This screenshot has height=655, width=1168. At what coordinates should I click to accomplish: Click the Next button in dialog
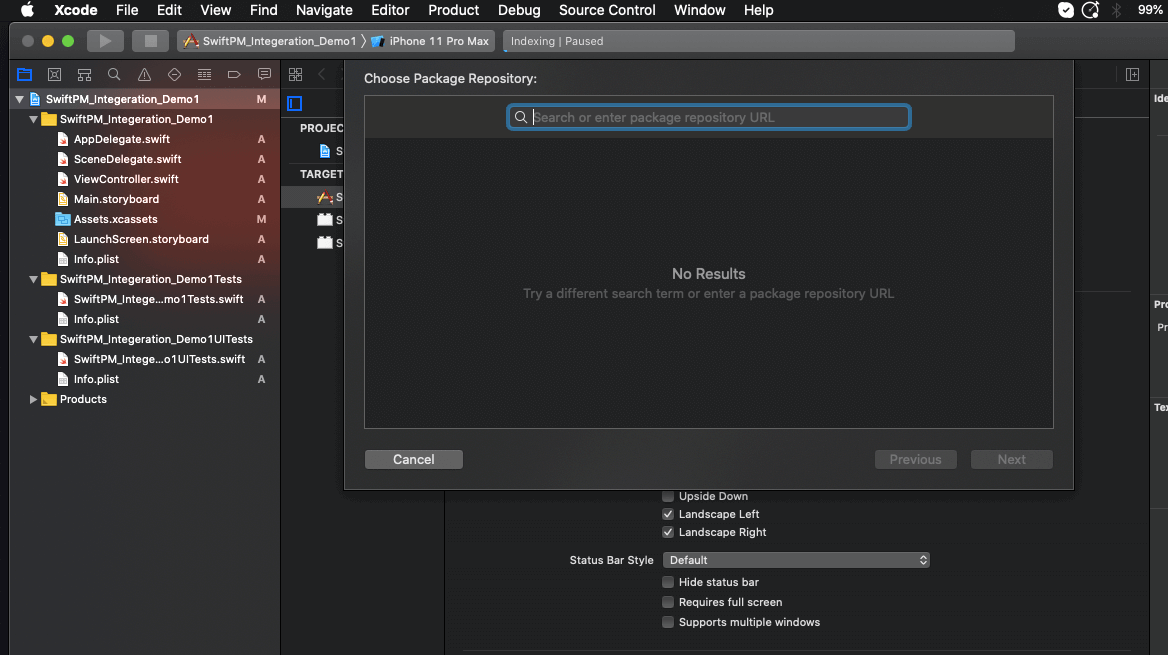[x=1012, y=460]
